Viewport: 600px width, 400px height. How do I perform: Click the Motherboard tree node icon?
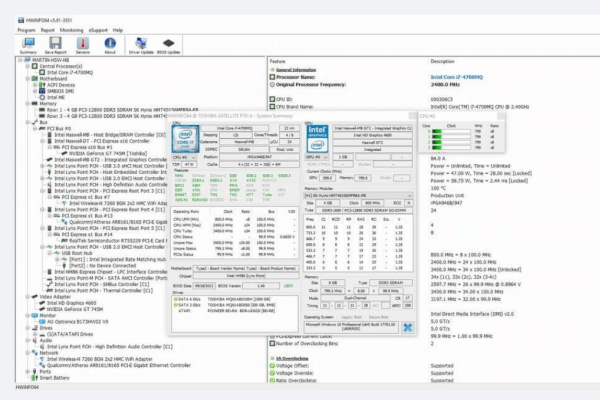[35, 78]
